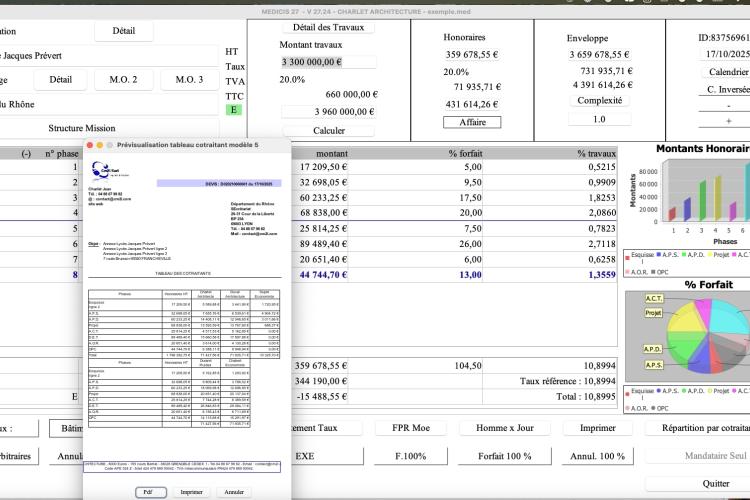Click the (-) column header
This screenshot has width=750, height=500.
pos(26,154)
